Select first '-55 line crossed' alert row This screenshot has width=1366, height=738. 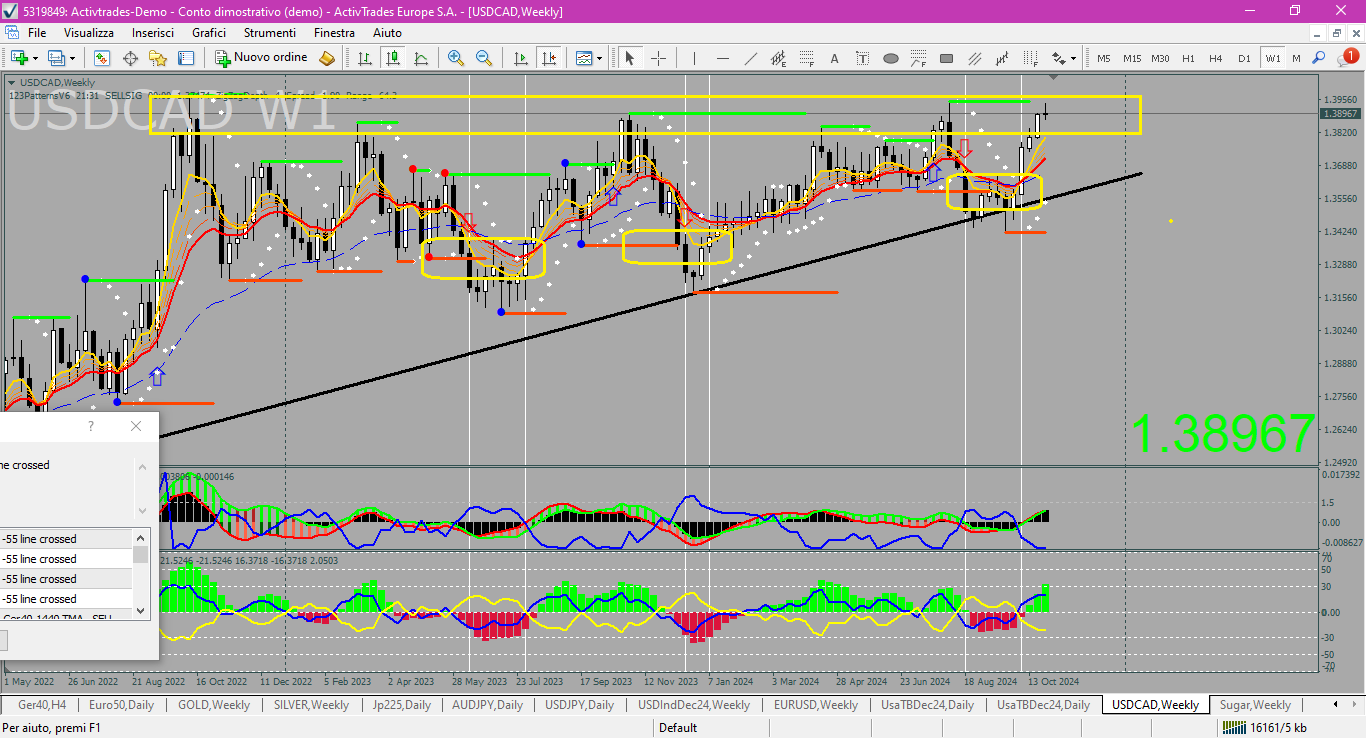coord(66,539)
